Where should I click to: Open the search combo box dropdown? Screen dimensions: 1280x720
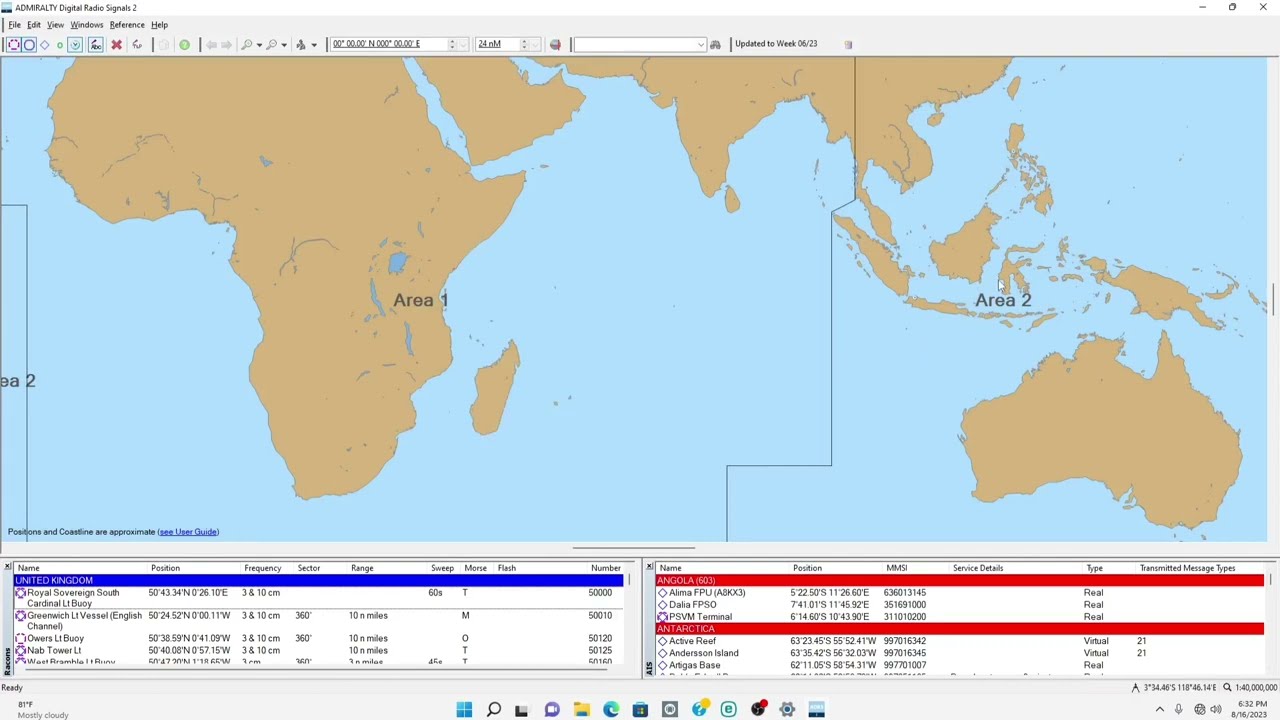point(700,44)
